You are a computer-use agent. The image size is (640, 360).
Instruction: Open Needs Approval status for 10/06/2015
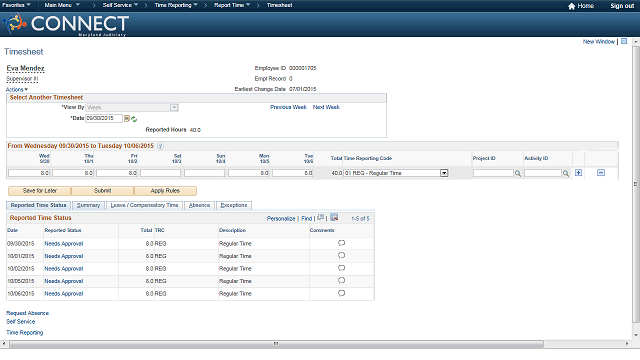coord(64,293)
